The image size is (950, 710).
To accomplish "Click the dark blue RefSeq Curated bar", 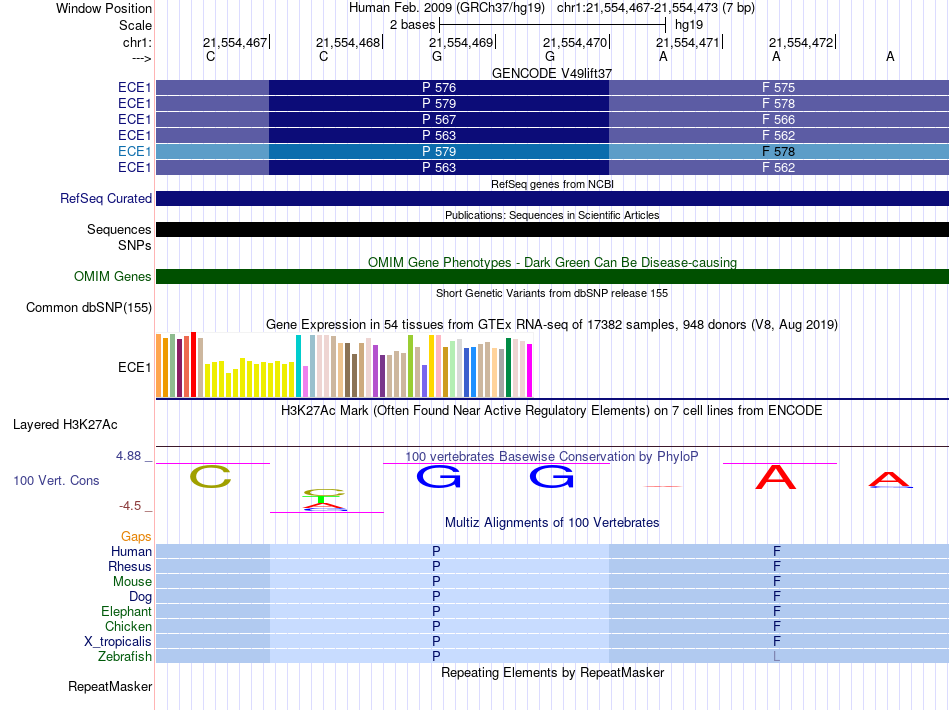I will pos(553,199).
